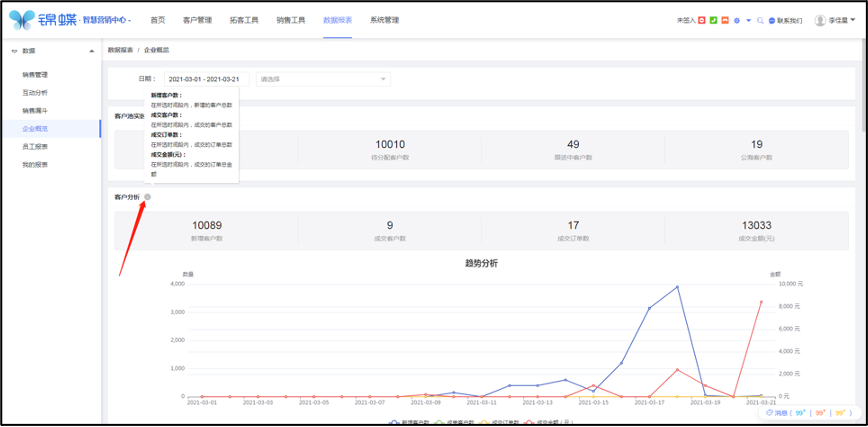868x427 pixels.
Task: Click the 10089 新增客户数 value
Action: [207, 225]
